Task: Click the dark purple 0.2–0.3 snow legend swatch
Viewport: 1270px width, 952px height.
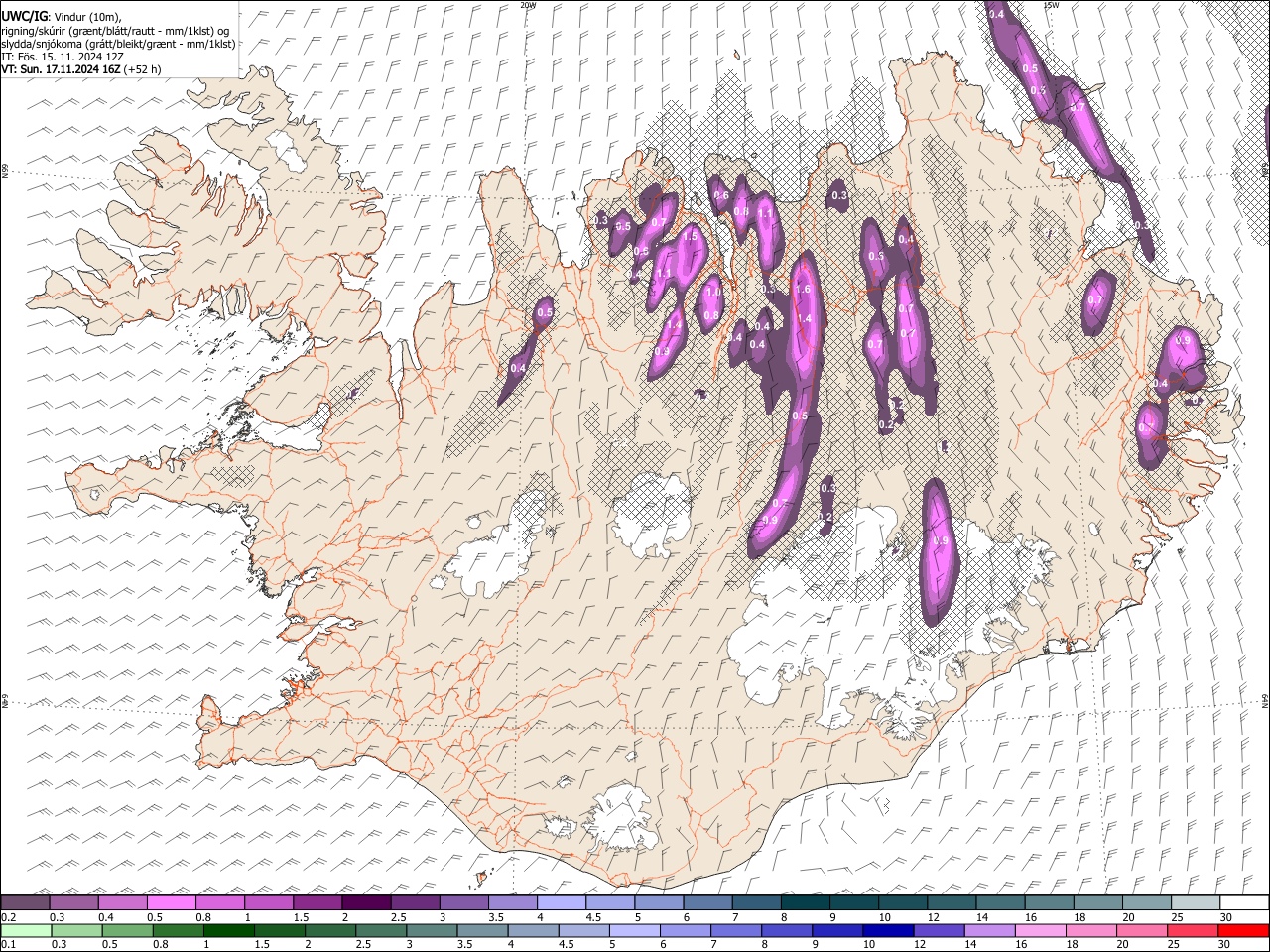Action: tap(26, 903)
